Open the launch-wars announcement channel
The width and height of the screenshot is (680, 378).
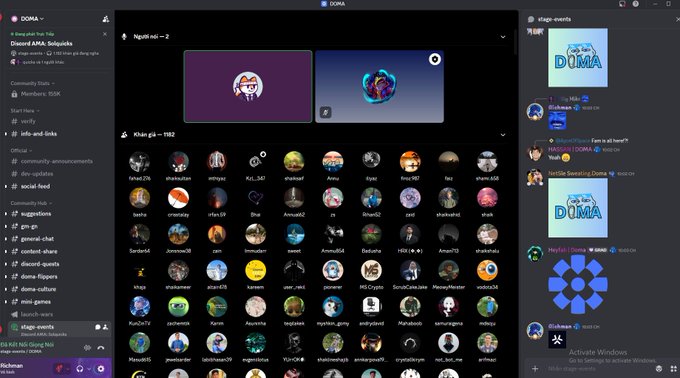36,314
